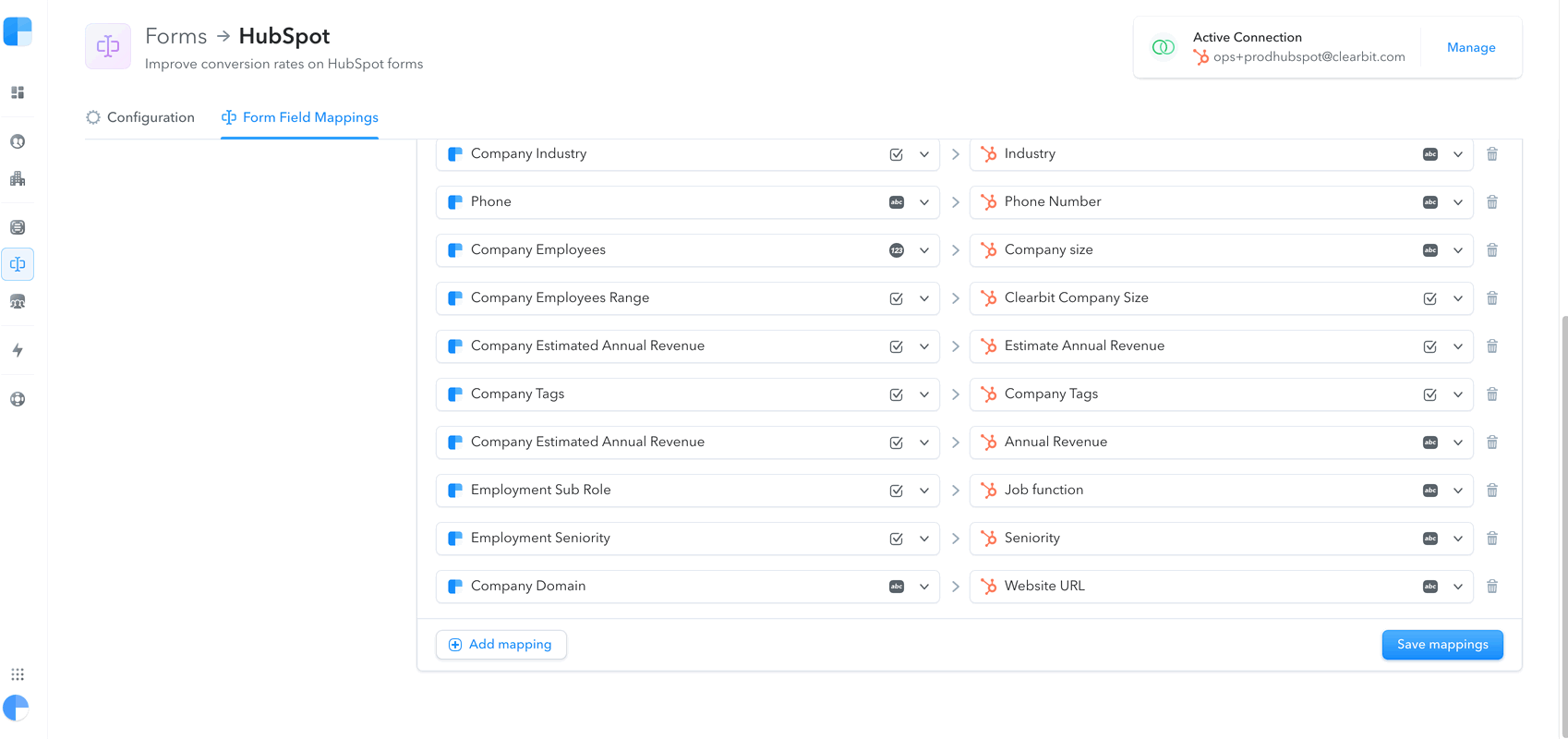Open the dashboard icon in sidebar

pyautogui.click(x=18, y=92)
